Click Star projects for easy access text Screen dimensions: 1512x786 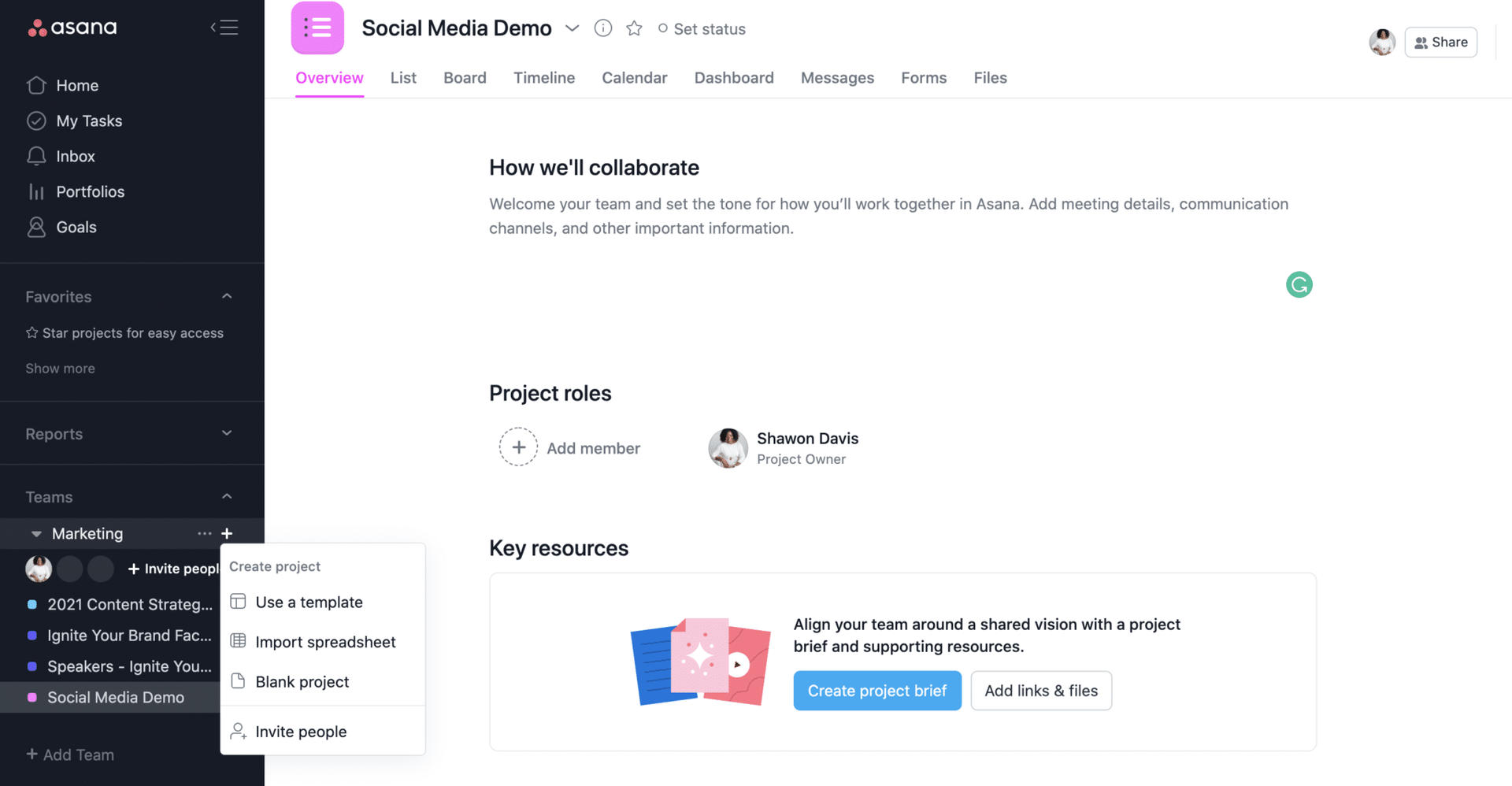click(133, 333)
